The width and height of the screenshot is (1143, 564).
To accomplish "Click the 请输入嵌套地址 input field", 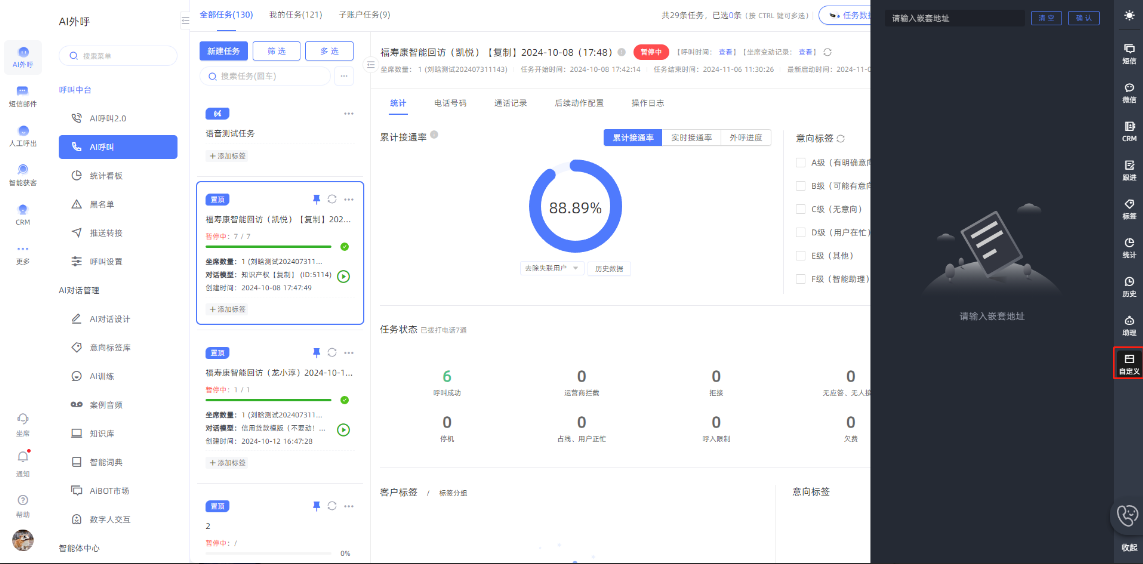I will tap(954, 18).
